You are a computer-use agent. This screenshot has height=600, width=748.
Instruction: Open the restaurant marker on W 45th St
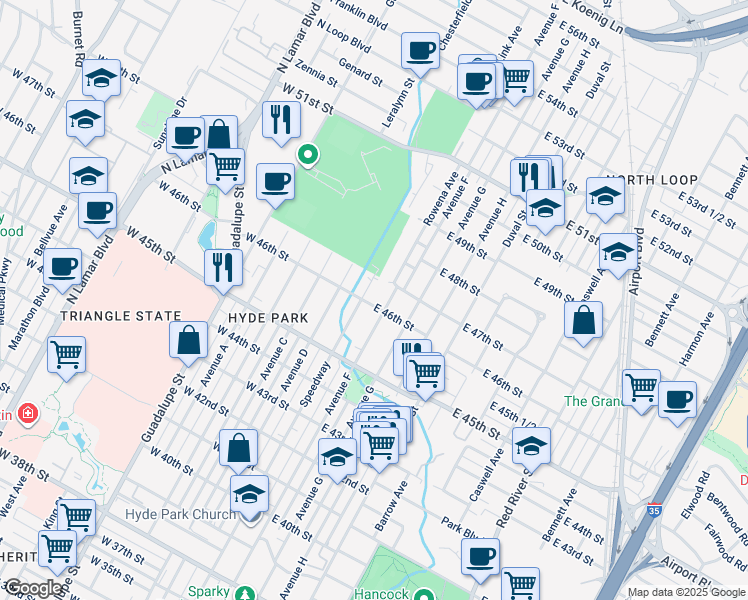[223, 267]
